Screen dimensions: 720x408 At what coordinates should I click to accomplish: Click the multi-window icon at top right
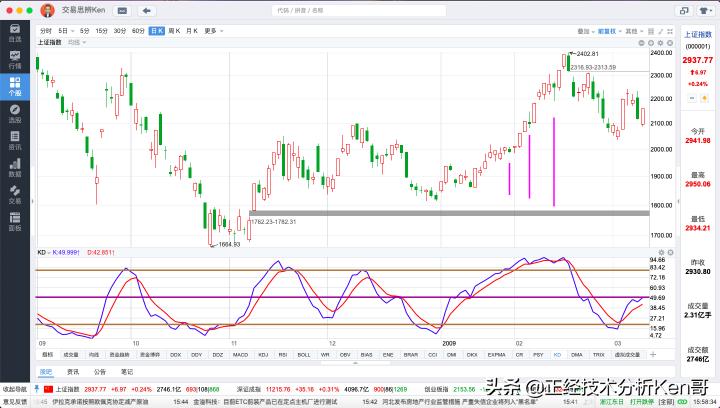tap(685, 11)
